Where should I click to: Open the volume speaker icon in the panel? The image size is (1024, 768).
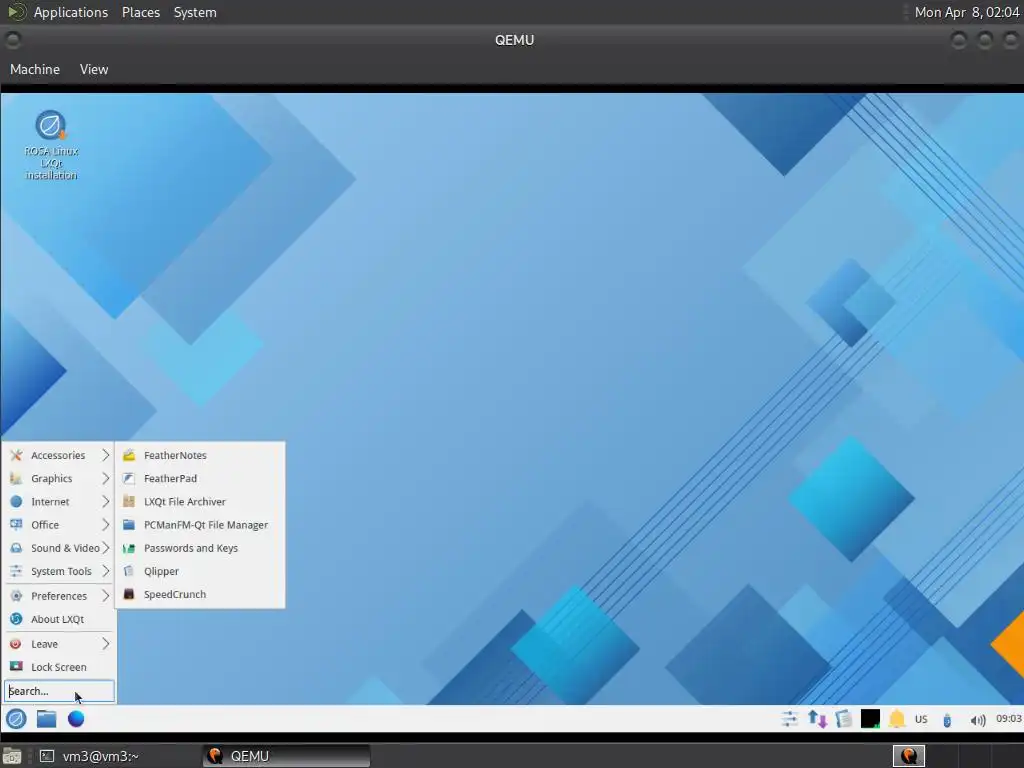[978, 720]
